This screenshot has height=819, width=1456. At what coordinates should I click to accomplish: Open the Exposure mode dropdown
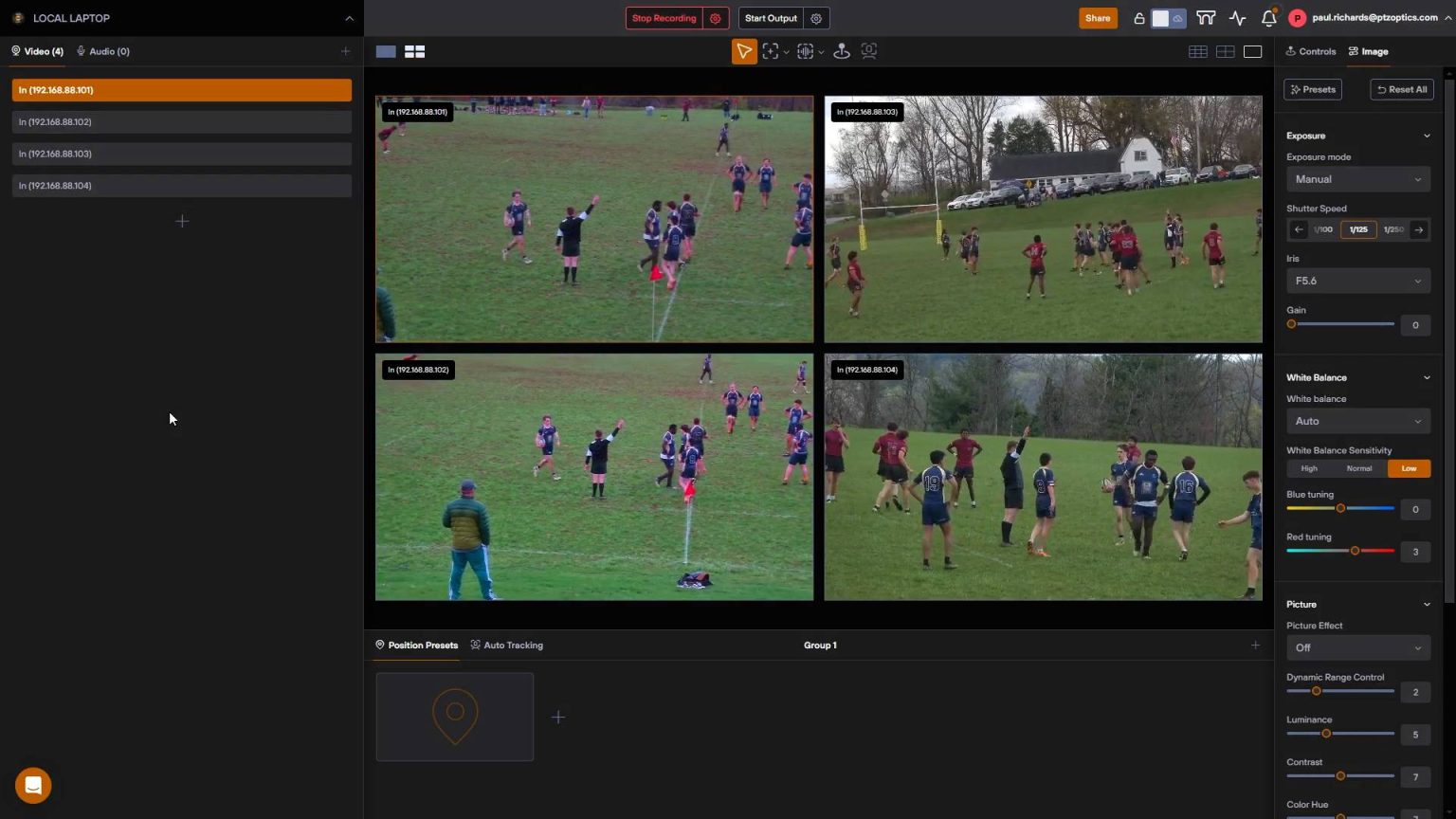point(1358,179)
